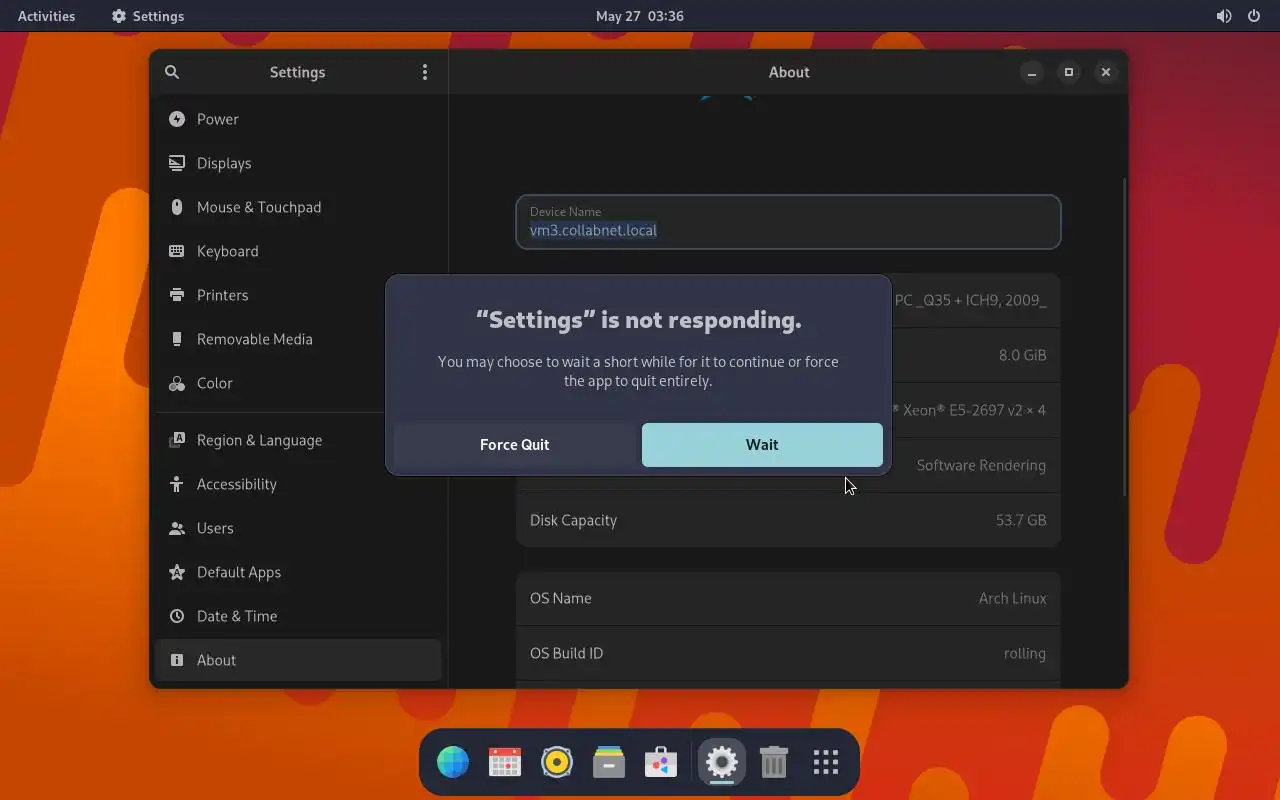Click the Accessibility sidebar label
Screen dimensions: 1280x800
click(x=236, y=484)
